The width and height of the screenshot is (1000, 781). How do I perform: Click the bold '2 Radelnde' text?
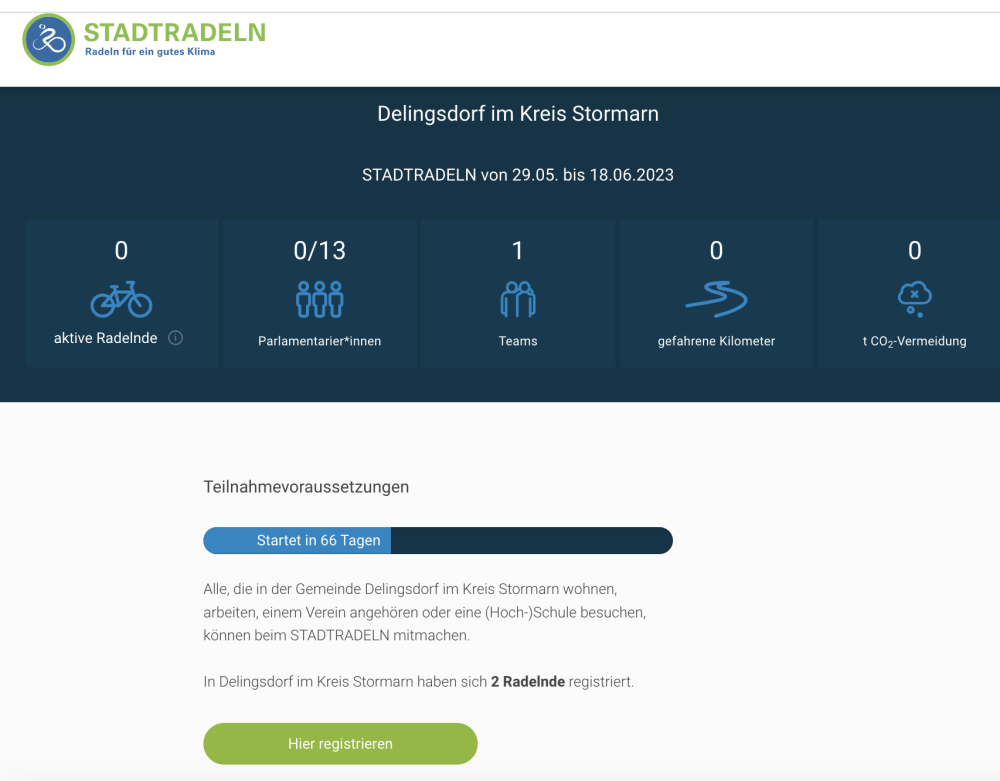528,682
